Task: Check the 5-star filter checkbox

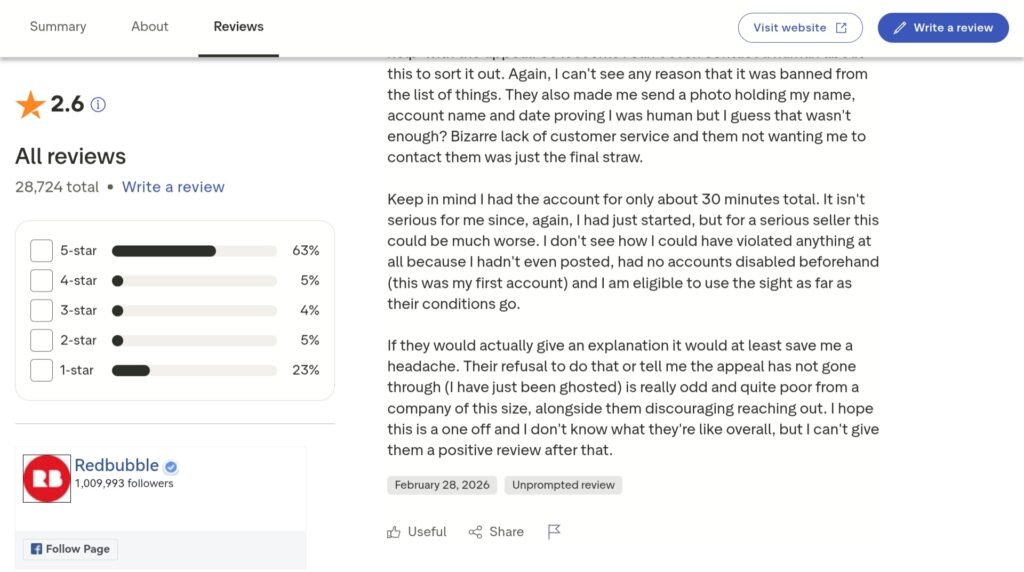Action: [41, 251]
